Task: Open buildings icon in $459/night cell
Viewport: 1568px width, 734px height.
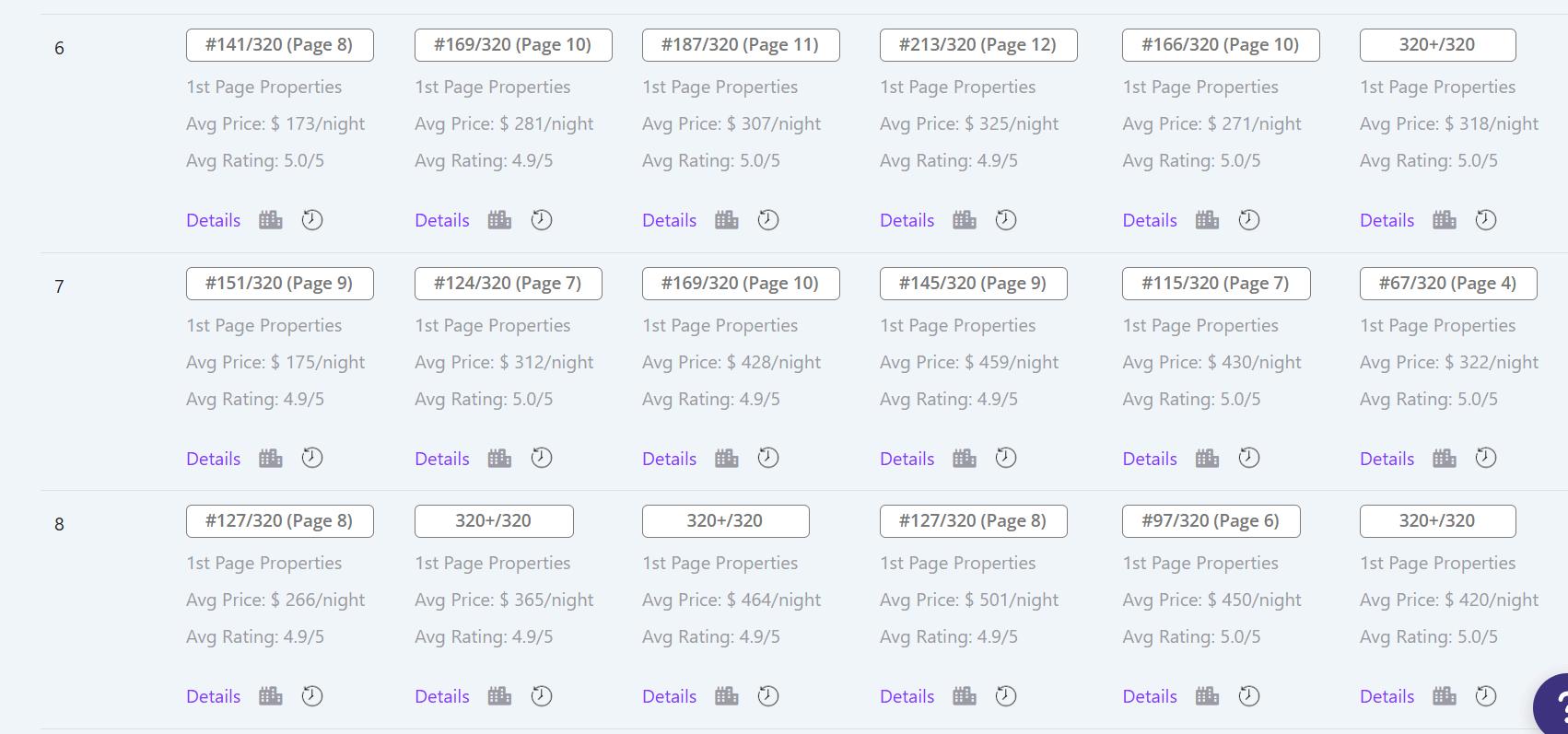Action: point(965,459)
